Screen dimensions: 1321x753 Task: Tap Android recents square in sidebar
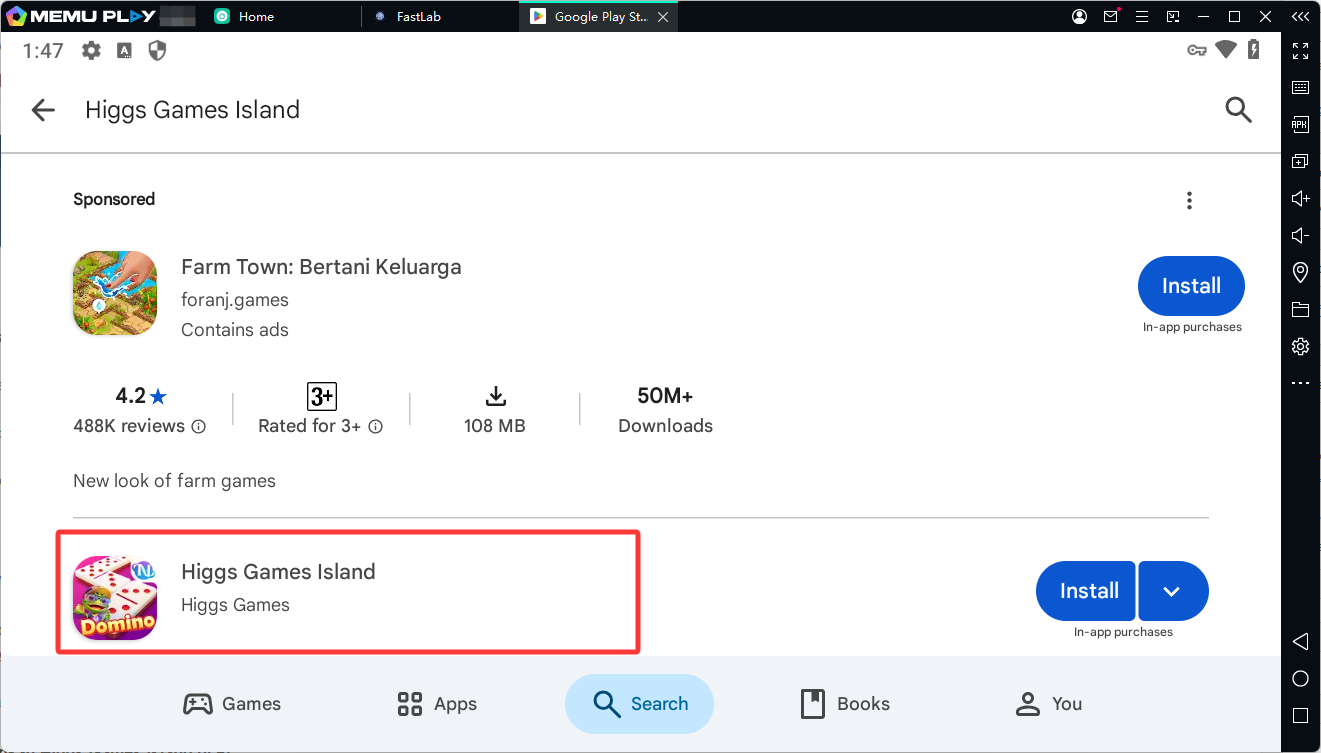click(1300, 716)
